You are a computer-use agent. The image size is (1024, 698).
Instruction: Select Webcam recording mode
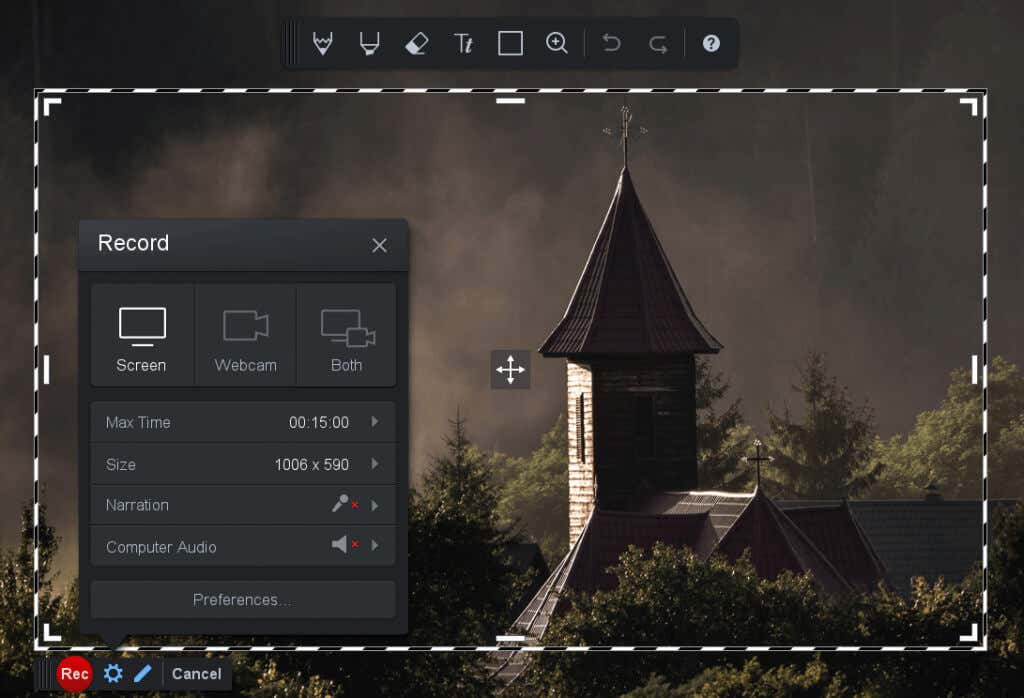(x=246, y=335)
